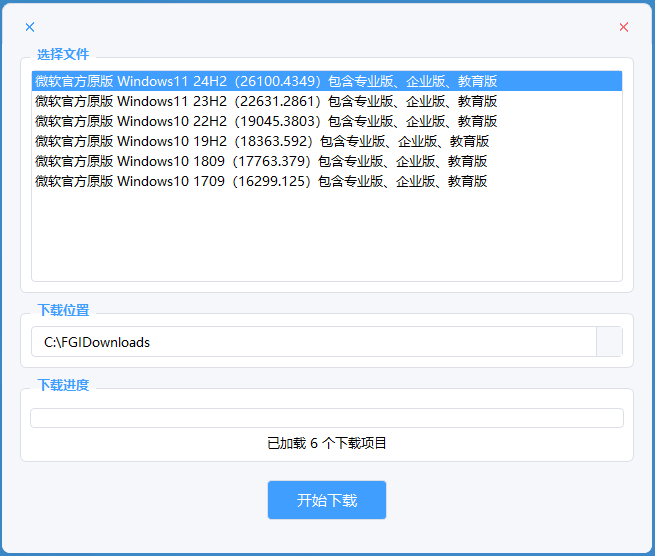Viewport: 655px width, 556px height.
Task: Click the 下载进度 section label
Action: tap(63, 385)
